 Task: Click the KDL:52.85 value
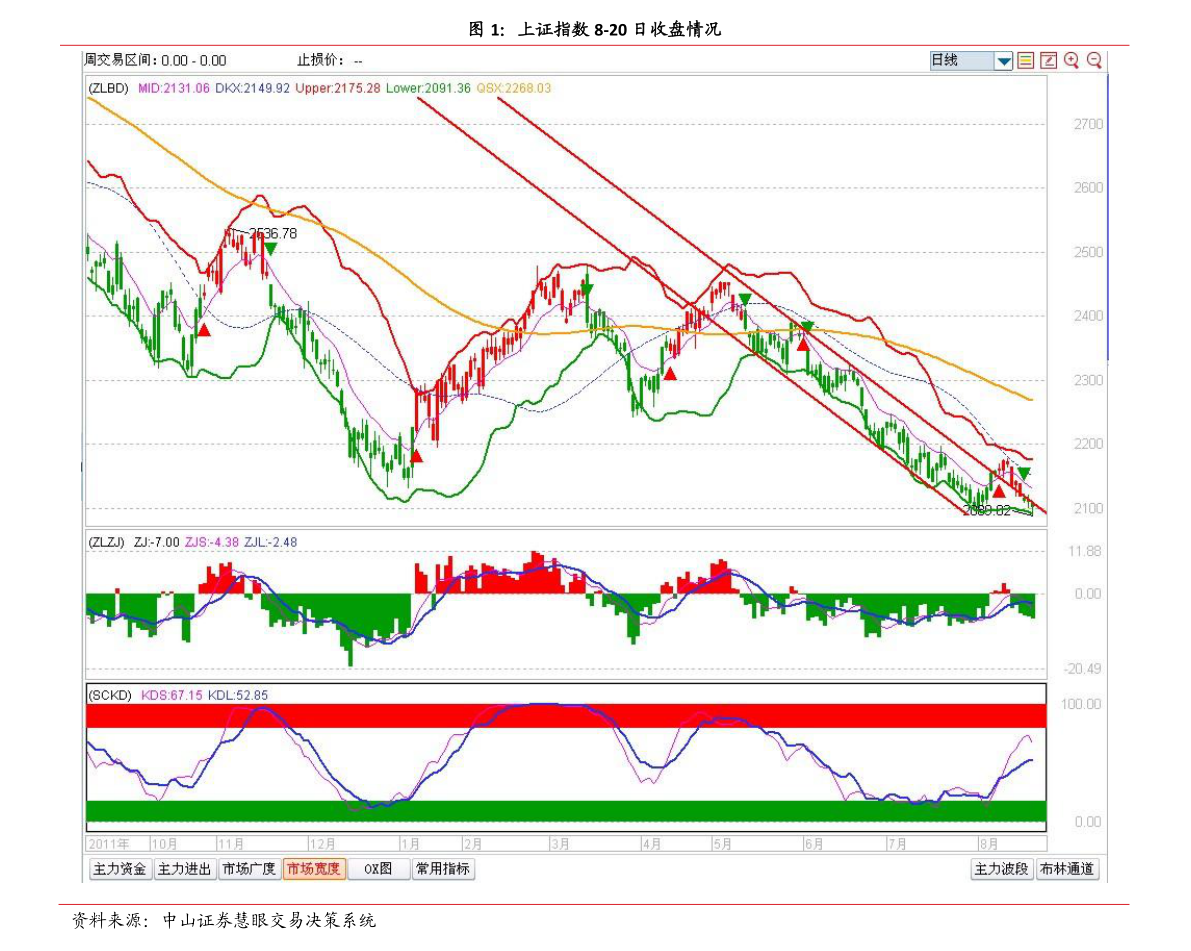pos(238,695)
